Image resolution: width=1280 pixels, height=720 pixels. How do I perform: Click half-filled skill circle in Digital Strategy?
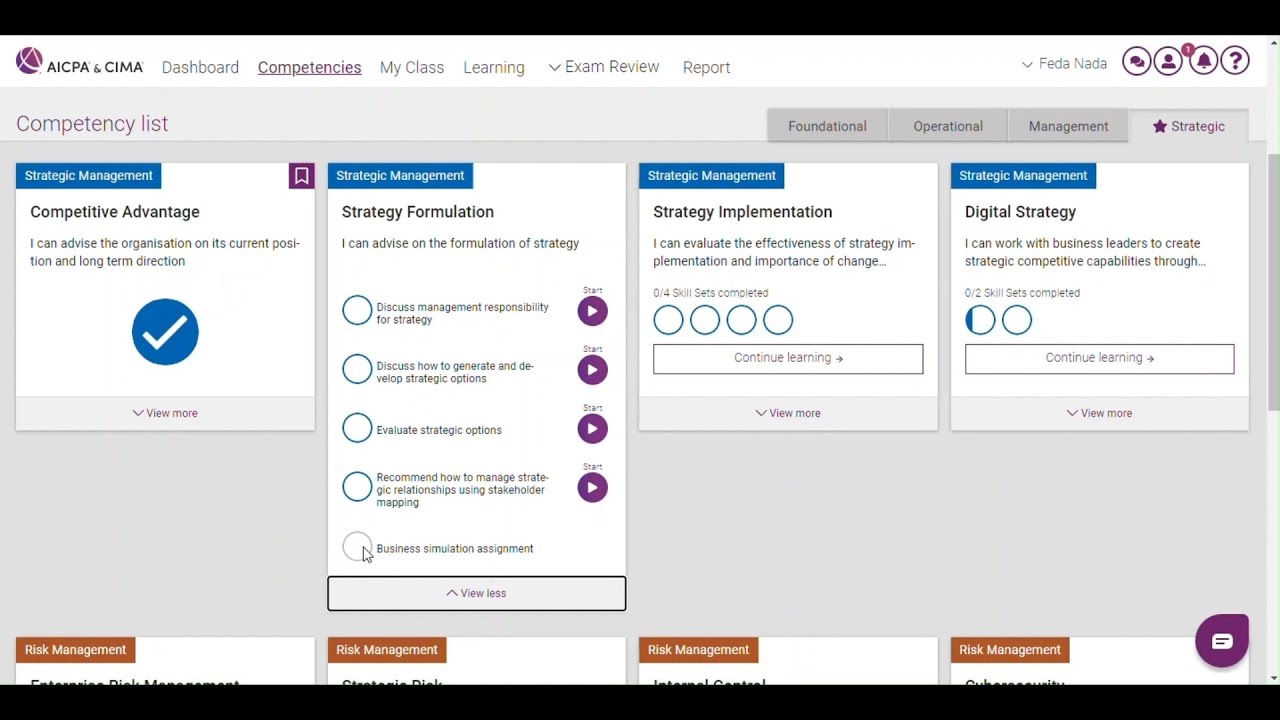tap(980, 320)
